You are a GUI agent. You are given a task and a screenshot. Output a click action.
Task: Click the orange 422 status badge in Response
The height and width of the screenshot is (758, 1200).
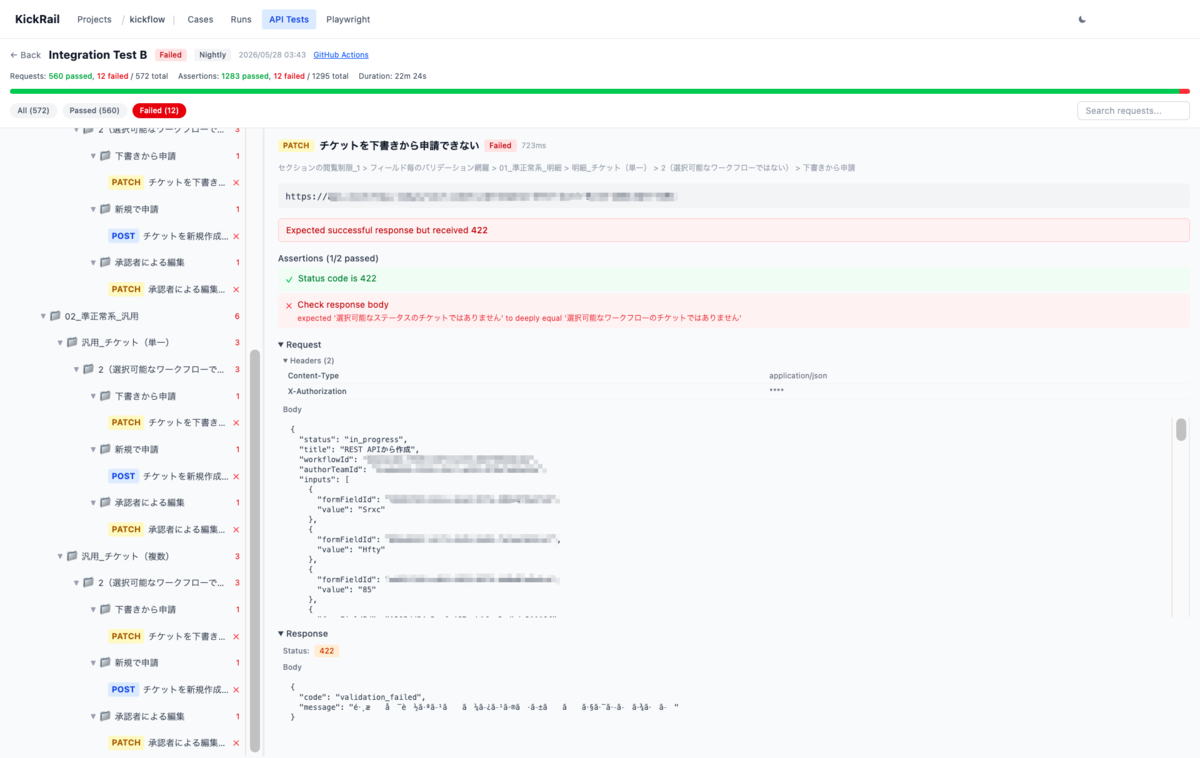[x=326, y=651]
